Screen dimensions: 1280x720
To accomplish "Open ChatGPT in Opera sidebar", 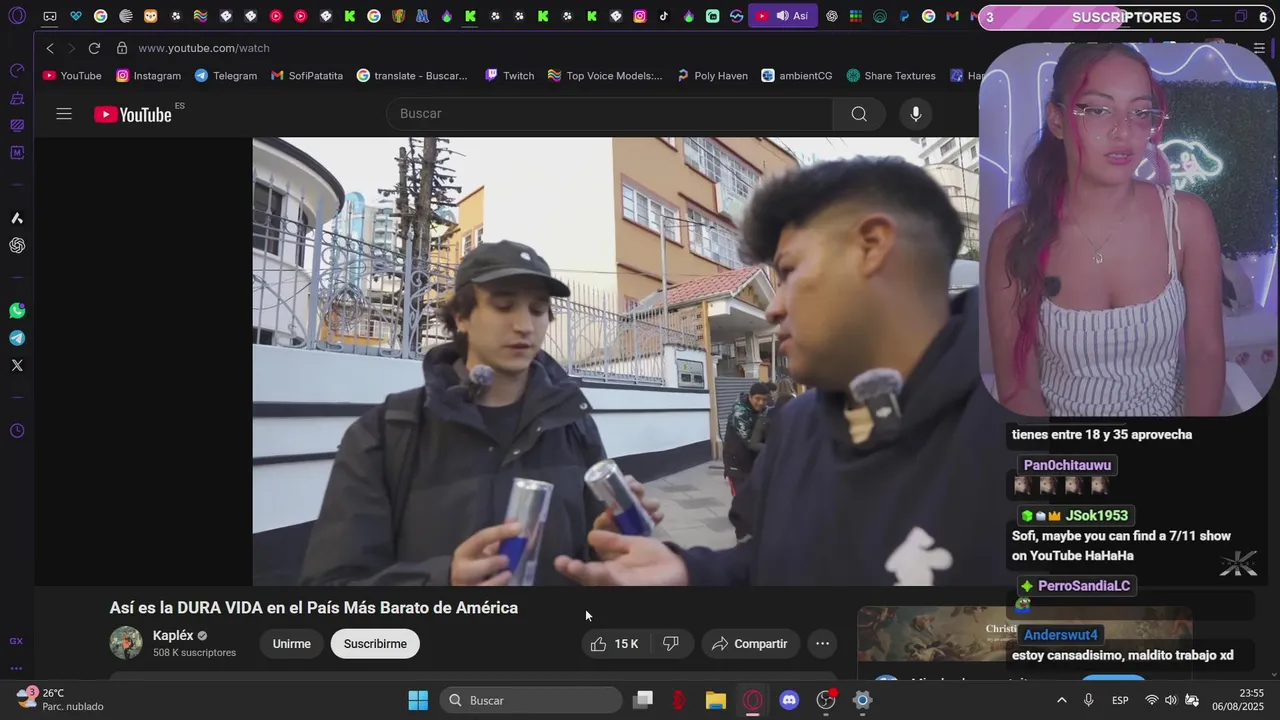I will 17,245.
